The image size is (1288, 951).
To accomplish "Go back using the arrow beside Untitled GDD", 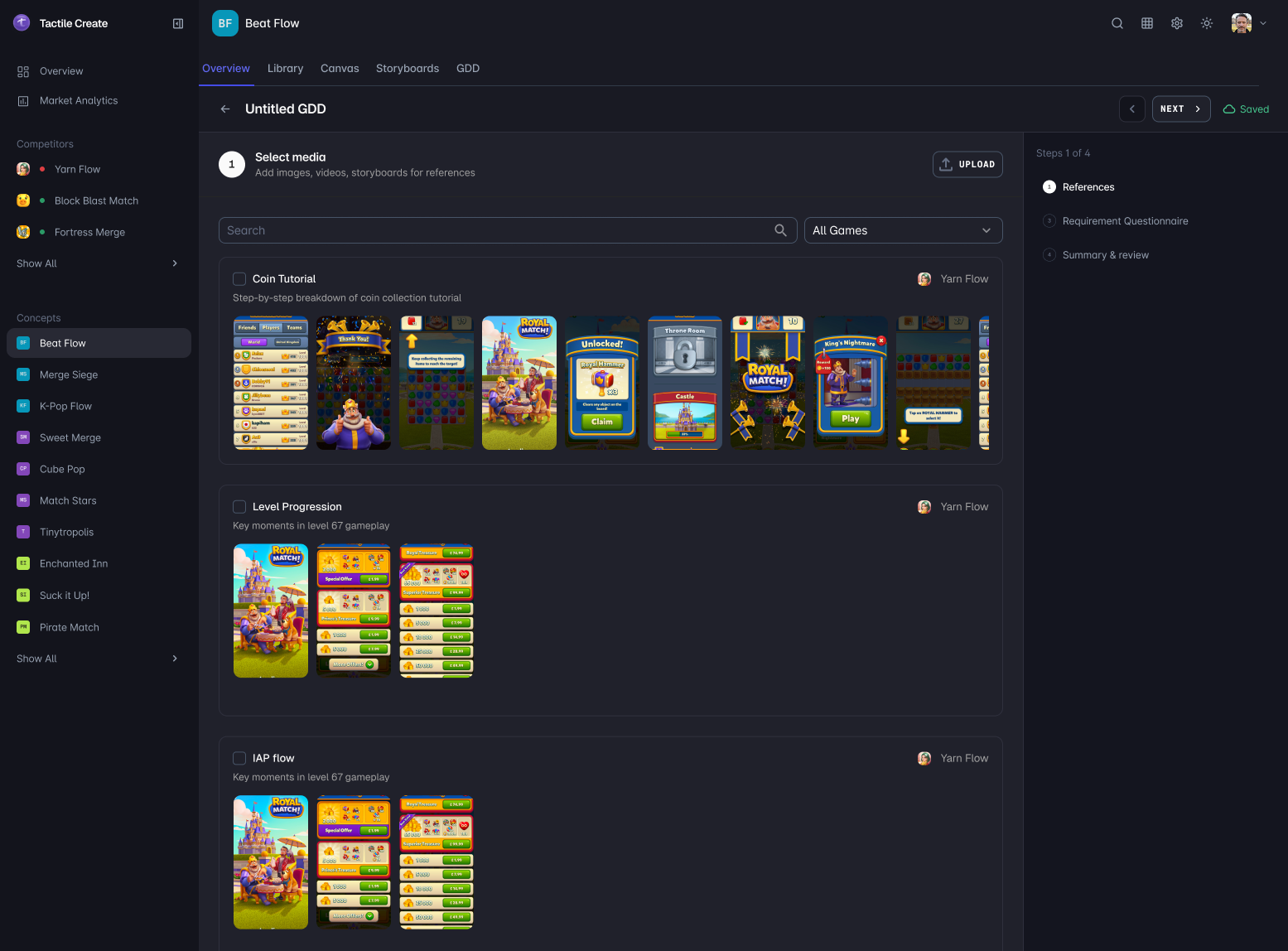I will coord(225,109).
